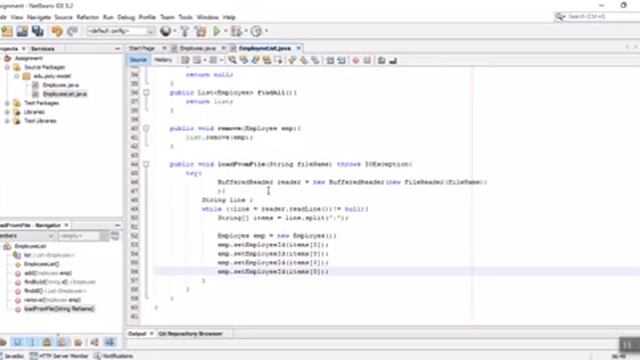Open the Run menu
Screen dimensions: 640x360
[x=108, y=17]
